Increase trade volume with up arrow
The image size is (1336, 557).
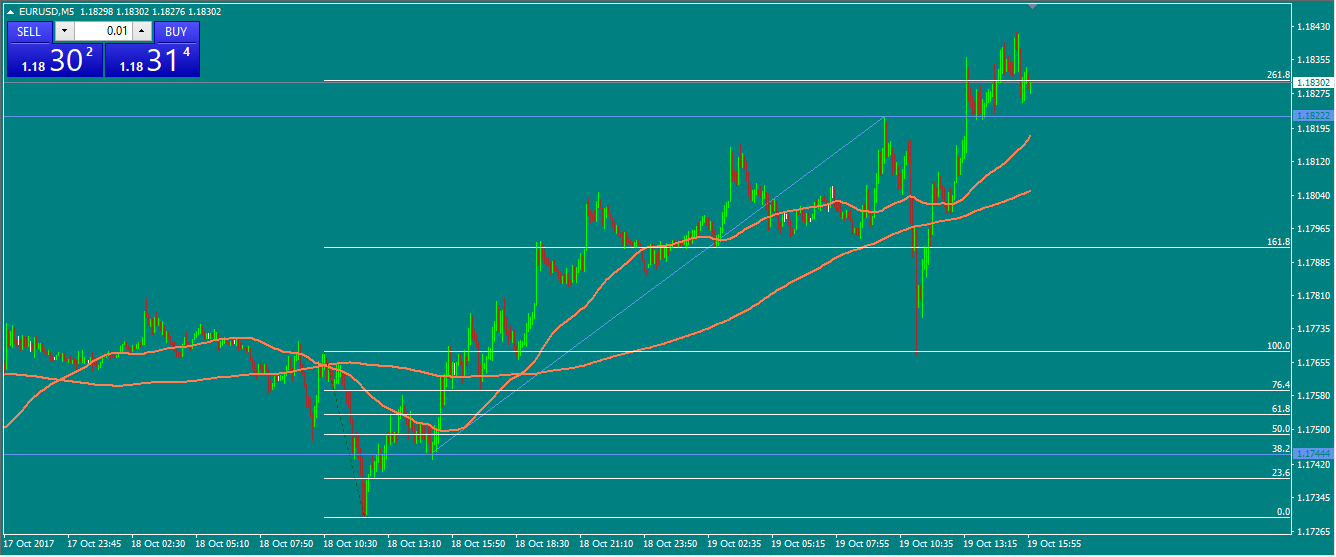click(141, 31)
